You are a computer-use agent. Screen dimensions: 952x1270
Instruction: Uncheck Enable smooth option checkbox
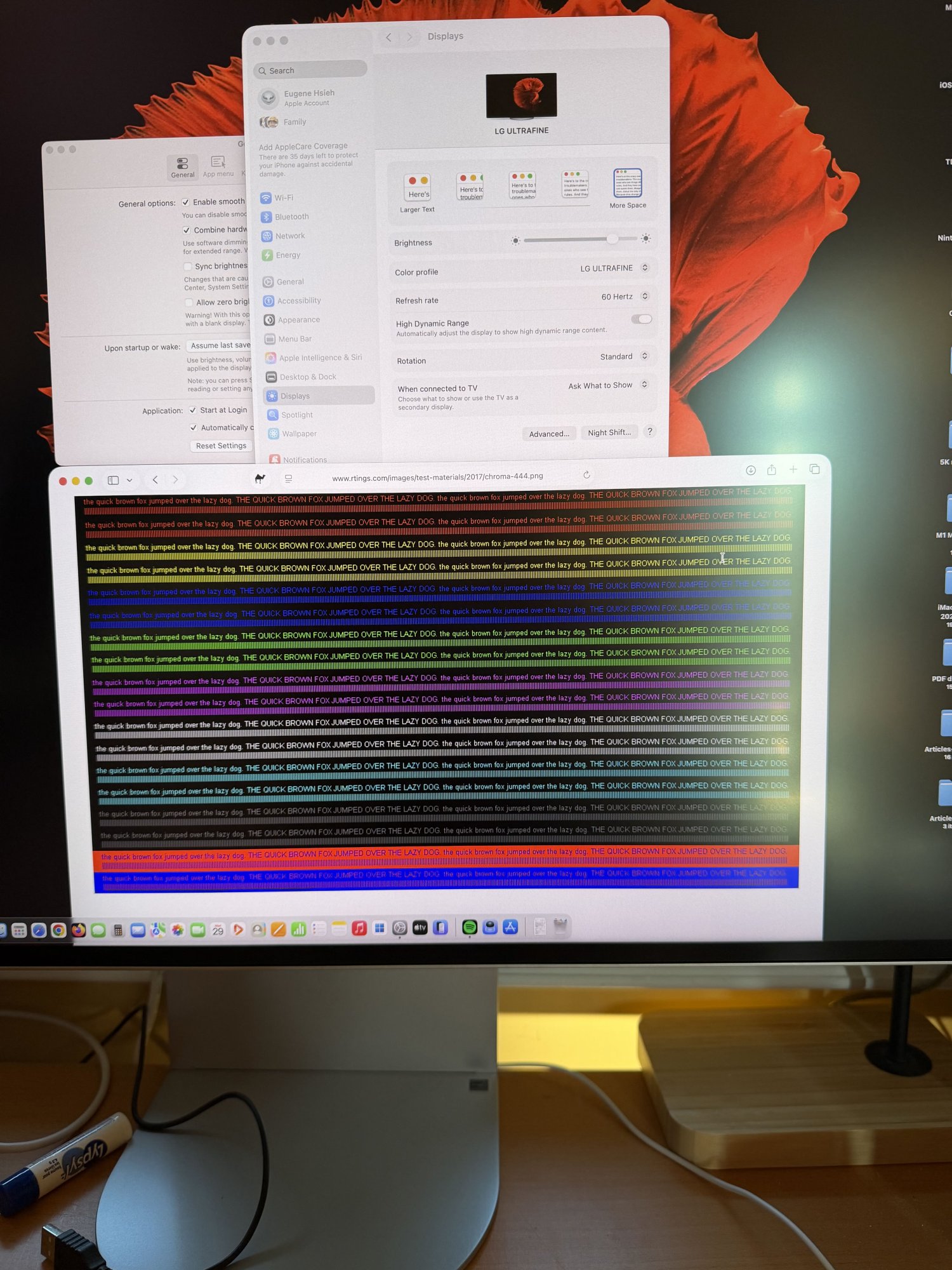(x=186, y=202)
